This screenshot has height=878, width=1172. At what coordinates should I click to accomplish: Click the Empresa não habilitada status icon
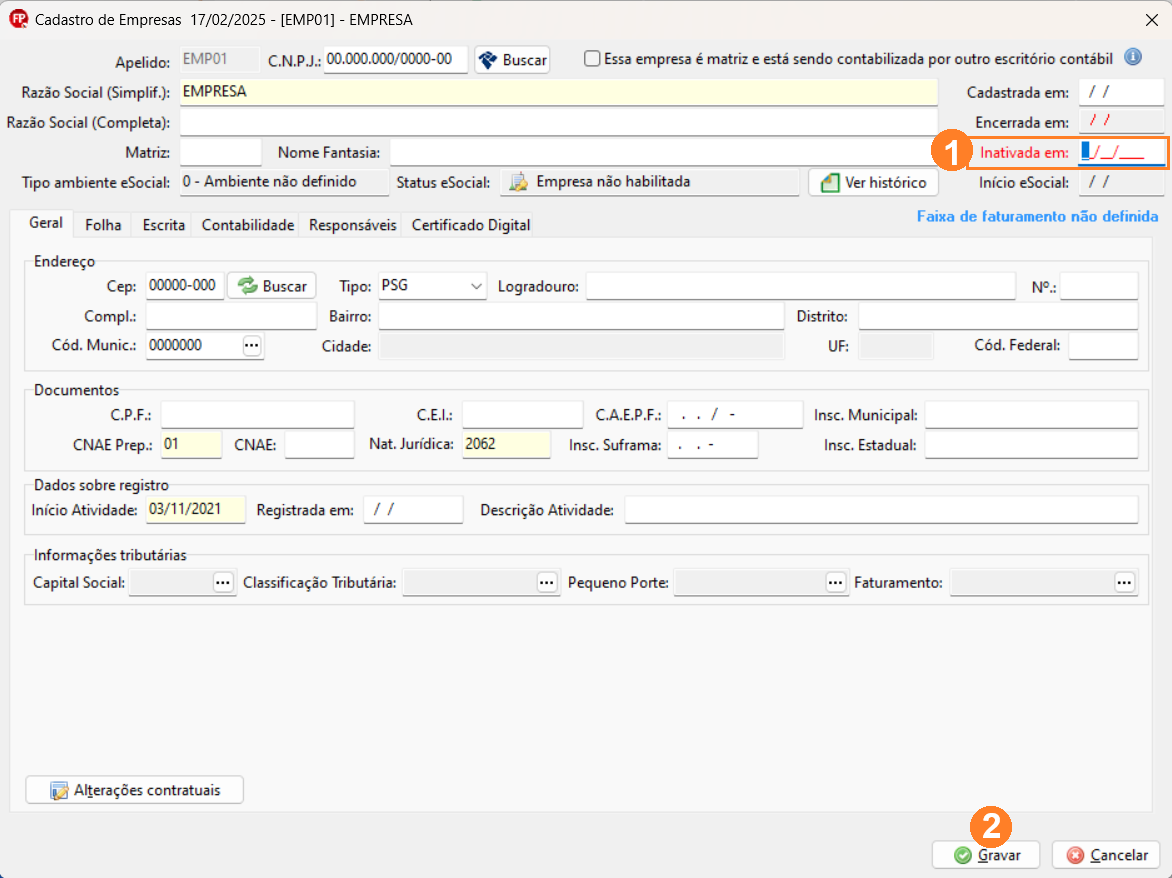pyautogui.click(x=519, y=182)
